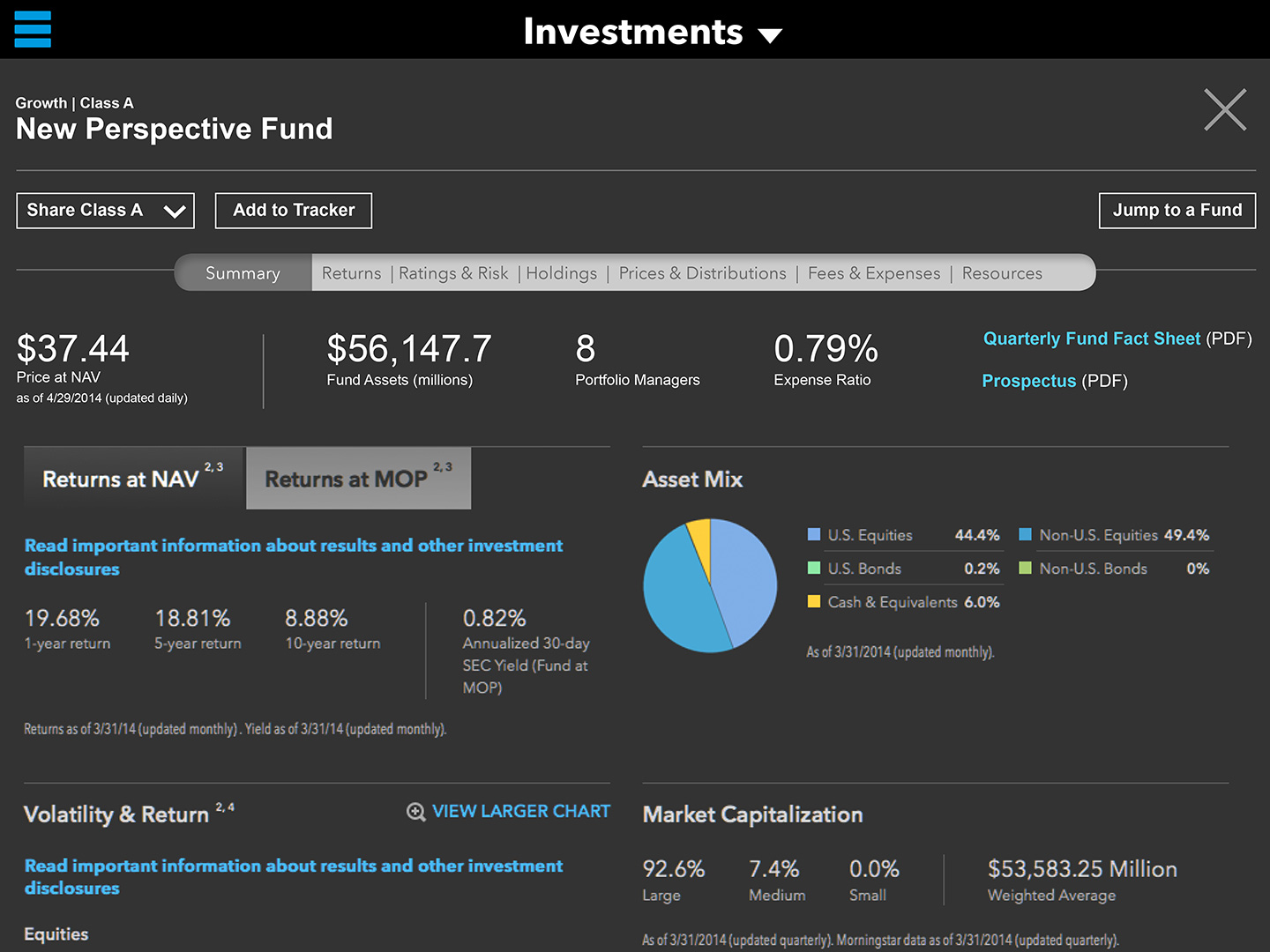
Task: Click the 0.82% SEC yield value
Action: [495, 618]
